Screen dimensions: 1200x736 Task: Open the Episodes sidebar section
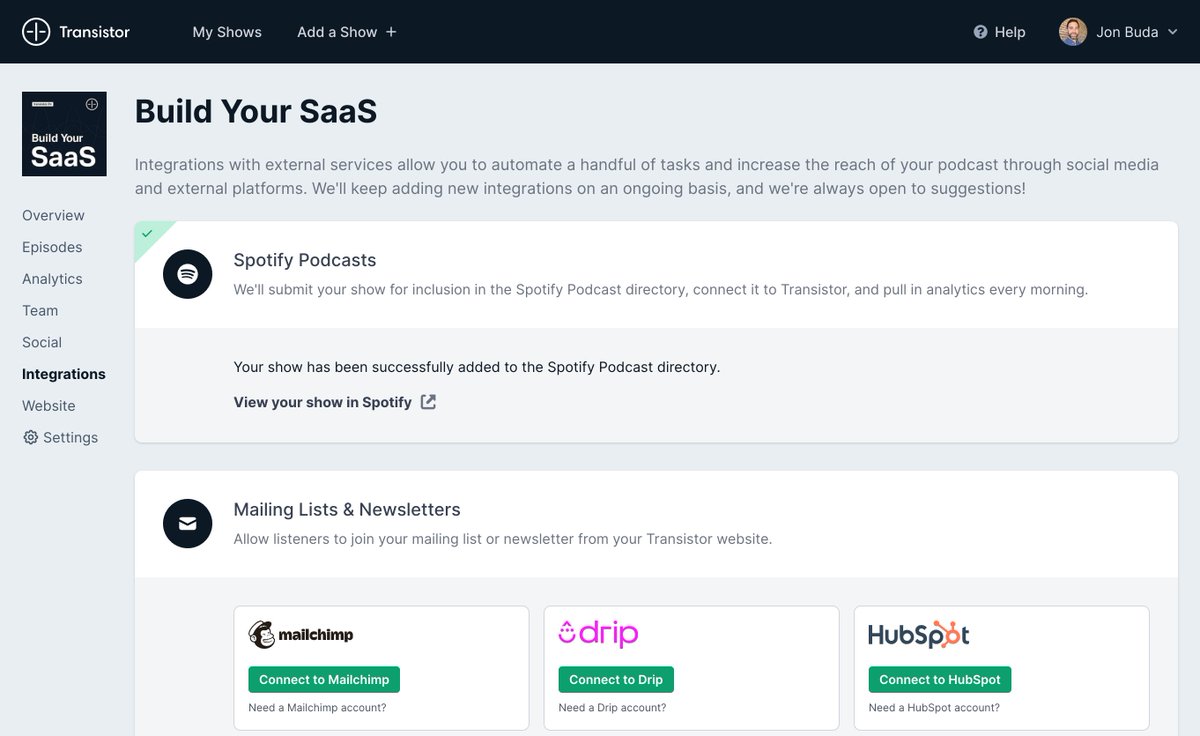pyautogui.click(x=52, y=247)
